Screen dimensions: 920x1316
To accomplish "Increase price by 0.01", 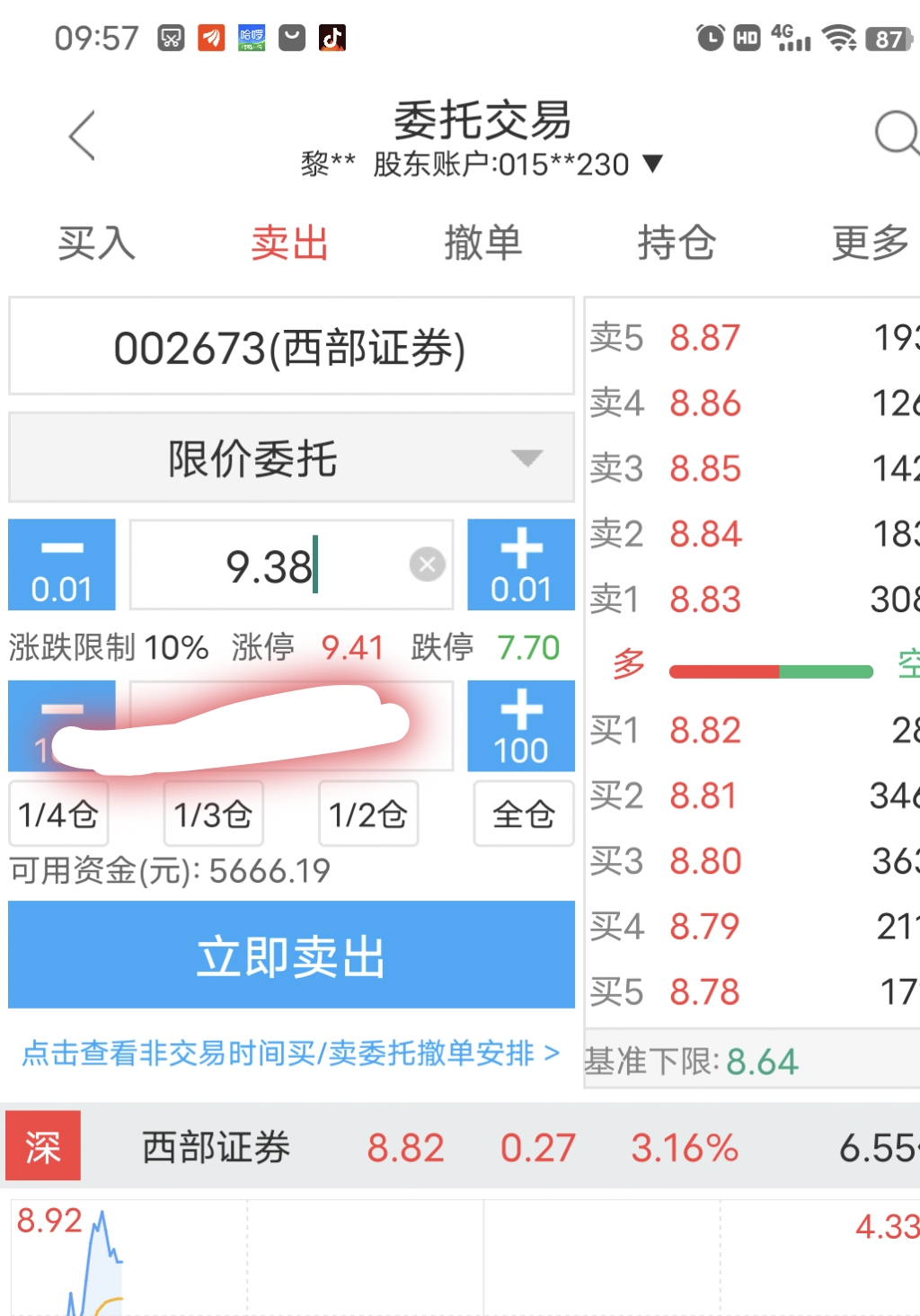I will pyautogui.click(x=521, y=565).
